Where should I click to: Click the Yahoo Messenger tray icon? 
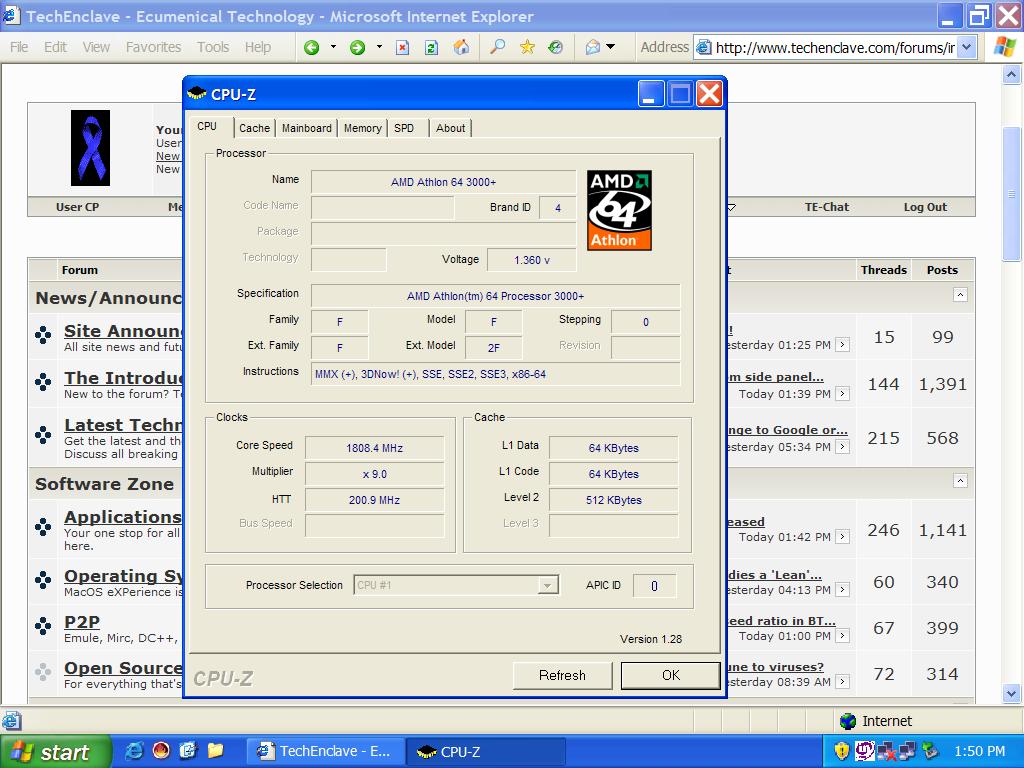[864, 751]
